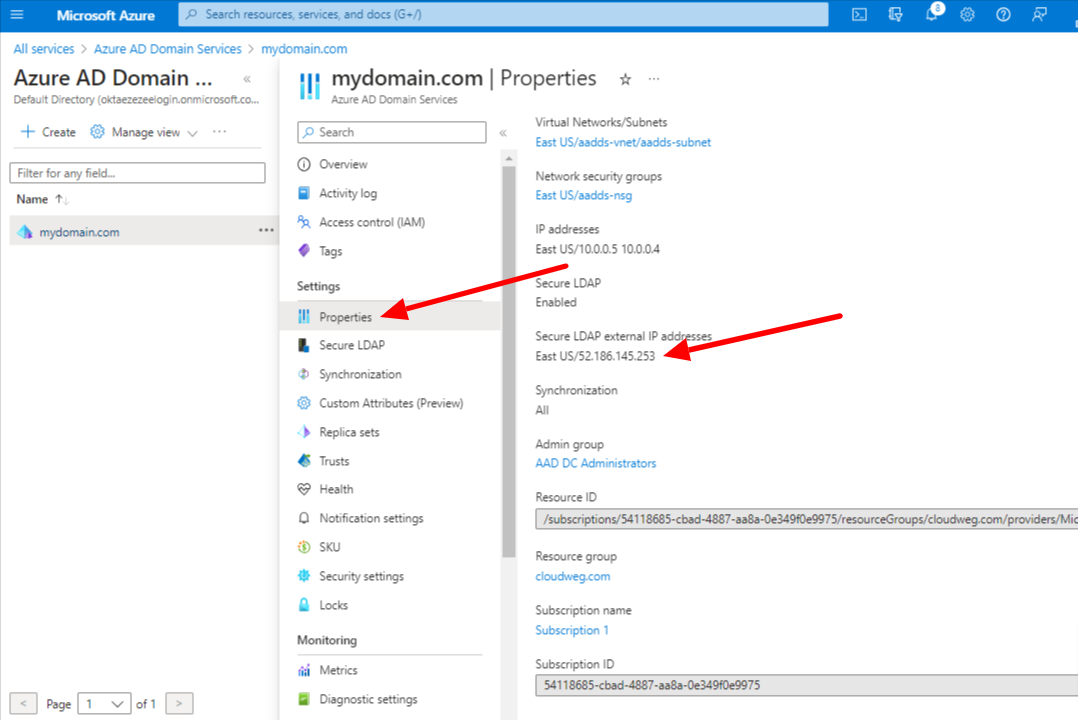Open Security settings
The width and height of the screenshot is (1078, 720).
pyautogui.click(x=361, y=576)
